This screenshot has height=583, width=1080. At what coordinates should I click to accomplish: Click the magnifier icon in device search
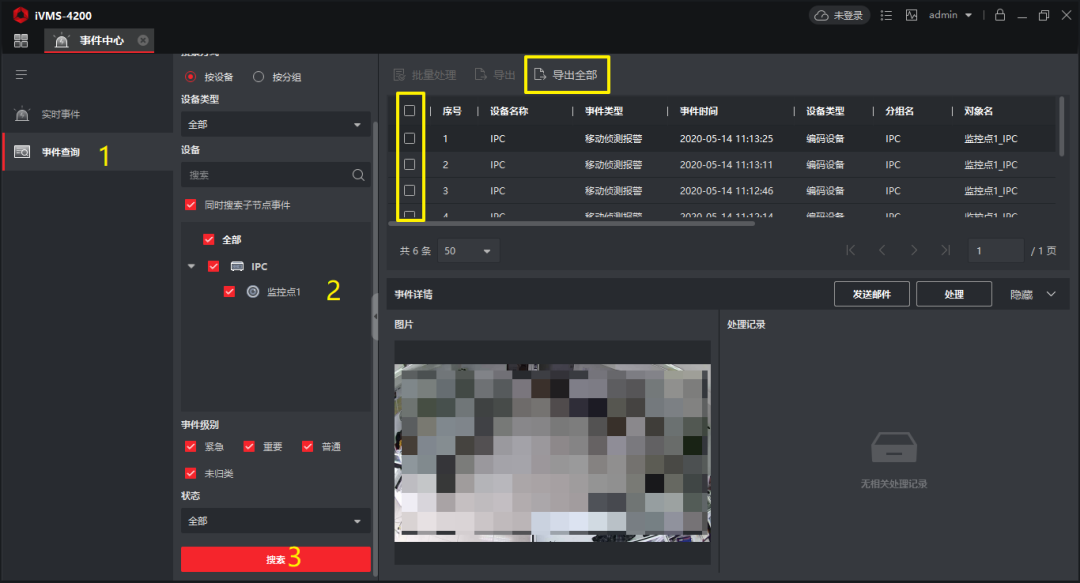coord(358,175)
